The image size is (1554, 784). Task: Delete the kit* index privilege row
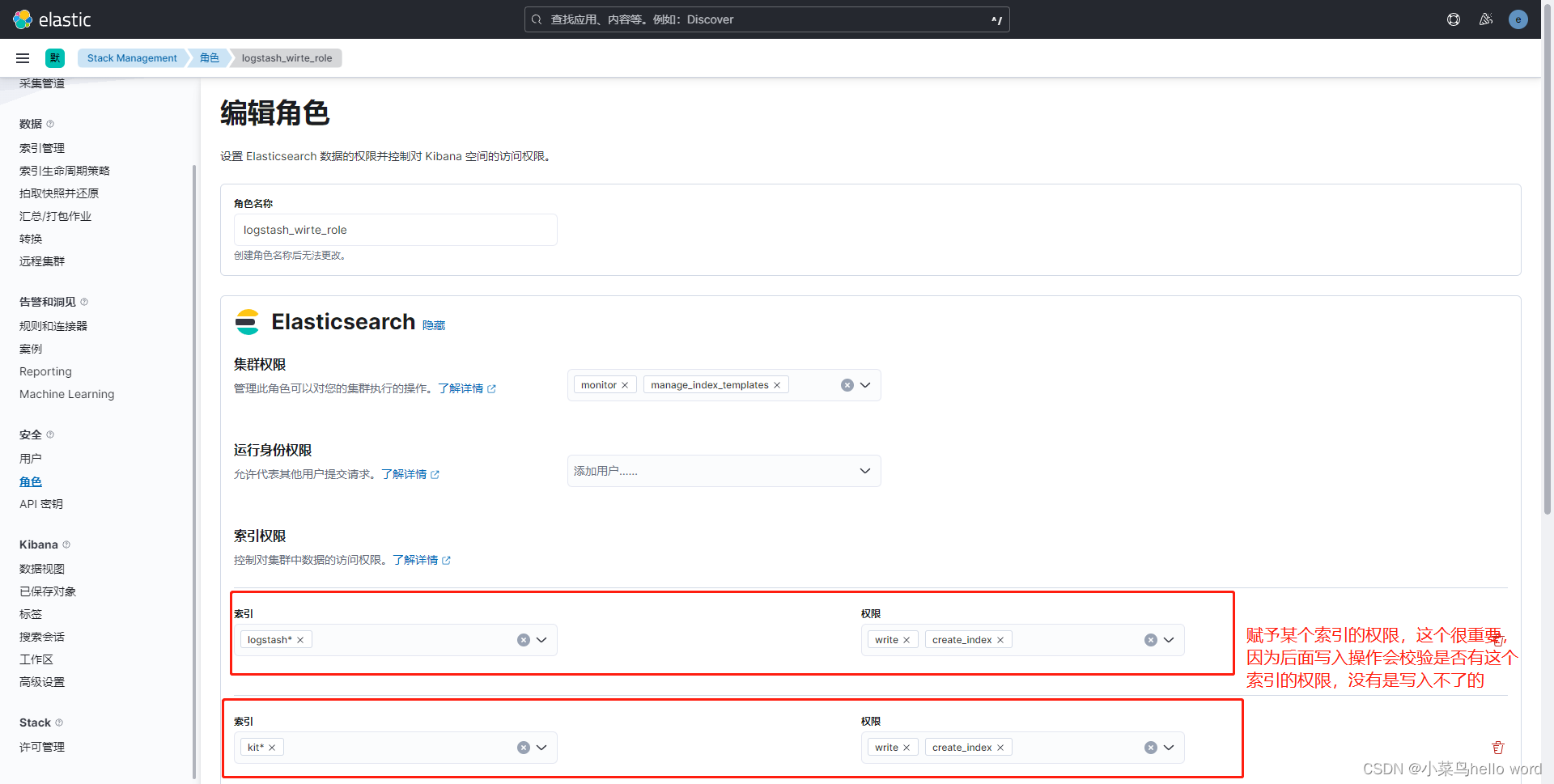tap(1498, 748)
